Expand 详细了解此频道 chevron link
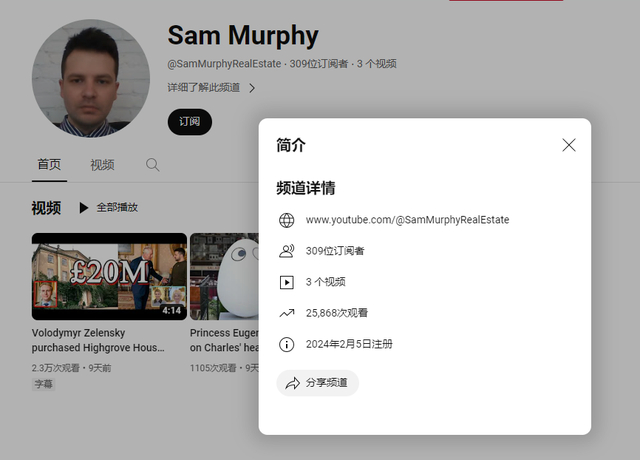 [x=211, y=88]
